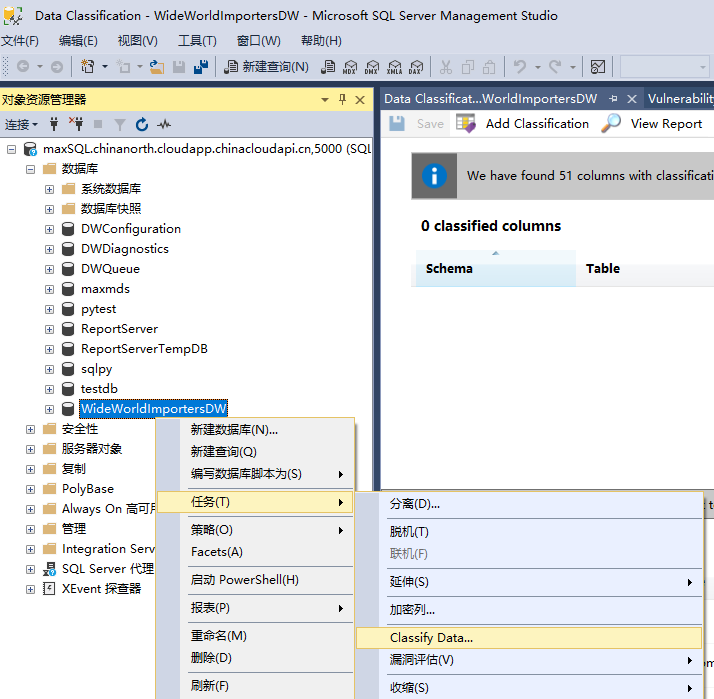The image size is (714, 699).
Task: Choose 新建查询(Q) in the context menu
Action: (255, 452)
